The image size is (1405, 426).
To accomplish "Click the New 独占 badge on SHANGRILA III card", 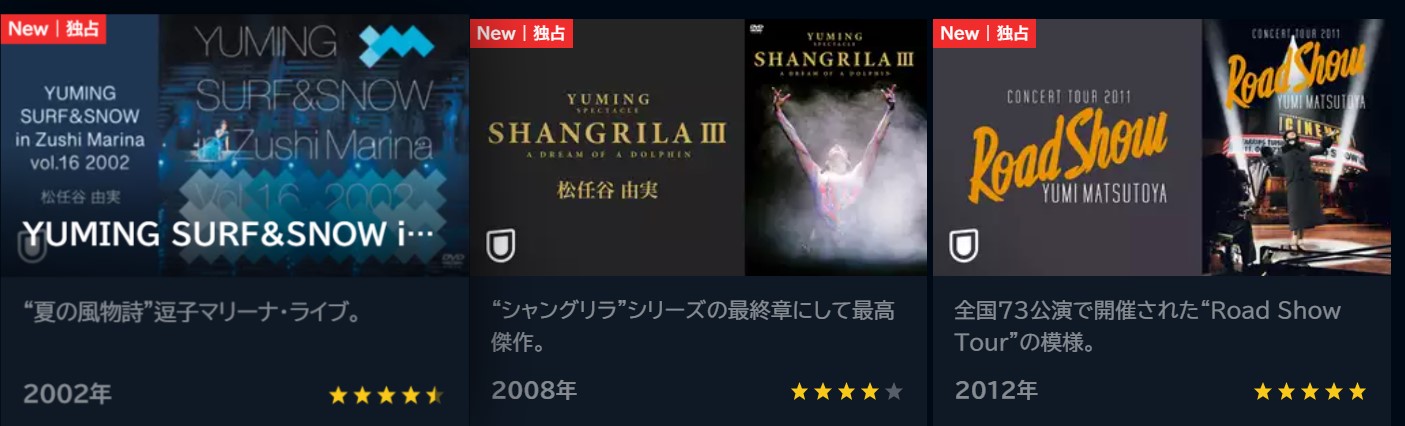I will [x=521, y=33].
